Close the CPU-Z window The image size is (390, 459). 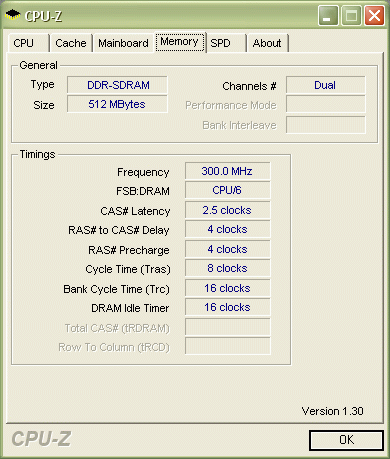coord(374,15)
